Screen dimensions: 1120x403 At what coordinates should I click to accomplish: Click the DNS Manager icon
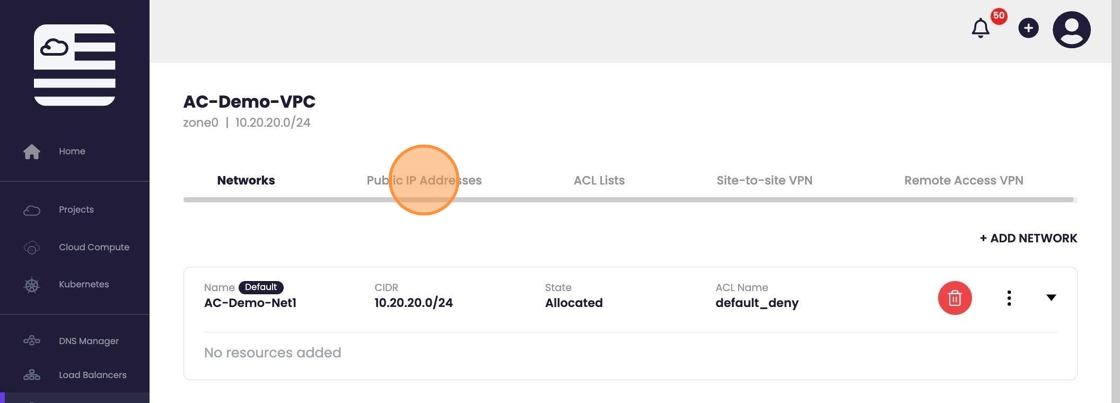click(x=32, y=341)
